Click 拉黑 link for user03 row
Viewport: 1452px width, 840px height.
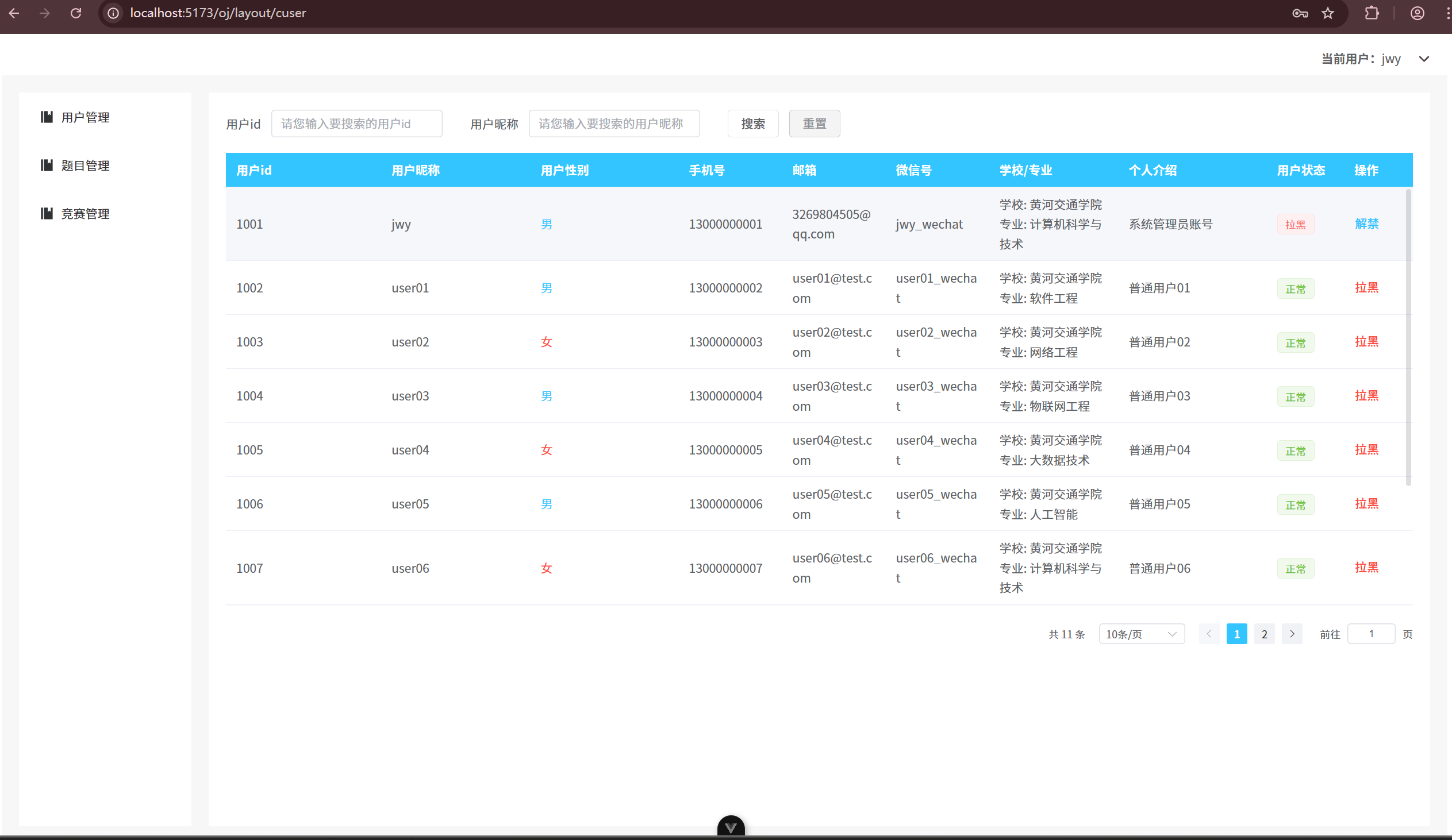coord(1366,395)
